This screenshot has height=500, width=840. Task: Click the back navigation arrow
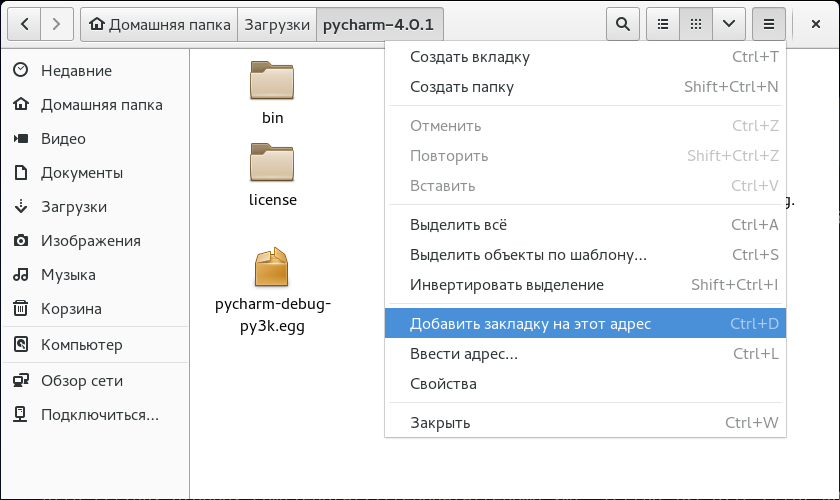(x=25, y=23)
